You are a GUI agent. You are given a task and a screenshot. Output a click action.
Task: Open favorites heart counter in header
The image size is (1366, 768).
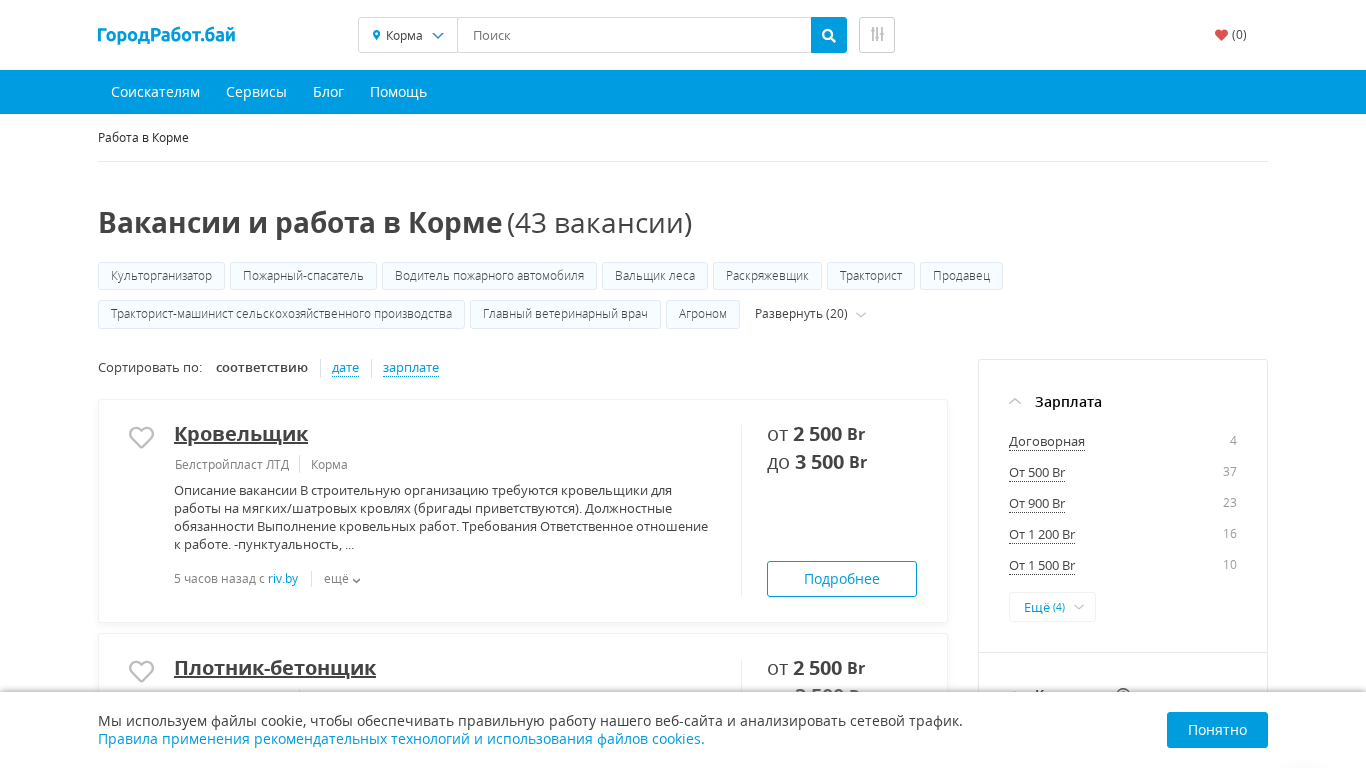tap(1231, 35)
